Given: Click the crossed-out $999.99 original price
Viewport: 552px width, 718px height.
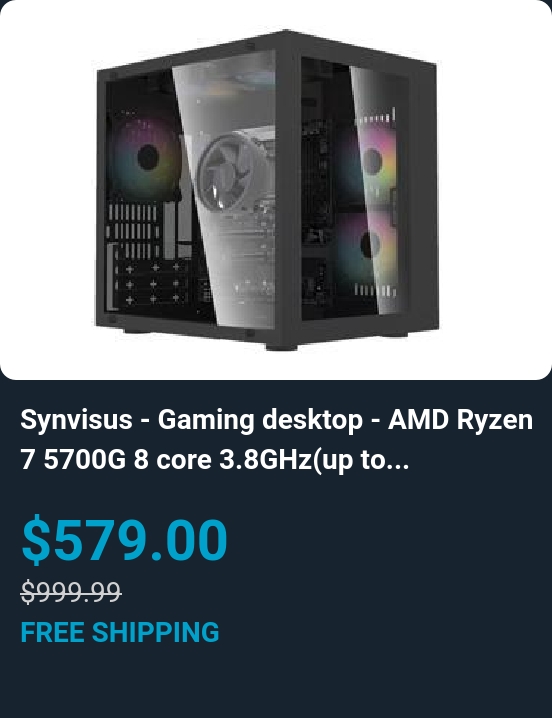Looking at the screenshot, I should click(71, 591).
